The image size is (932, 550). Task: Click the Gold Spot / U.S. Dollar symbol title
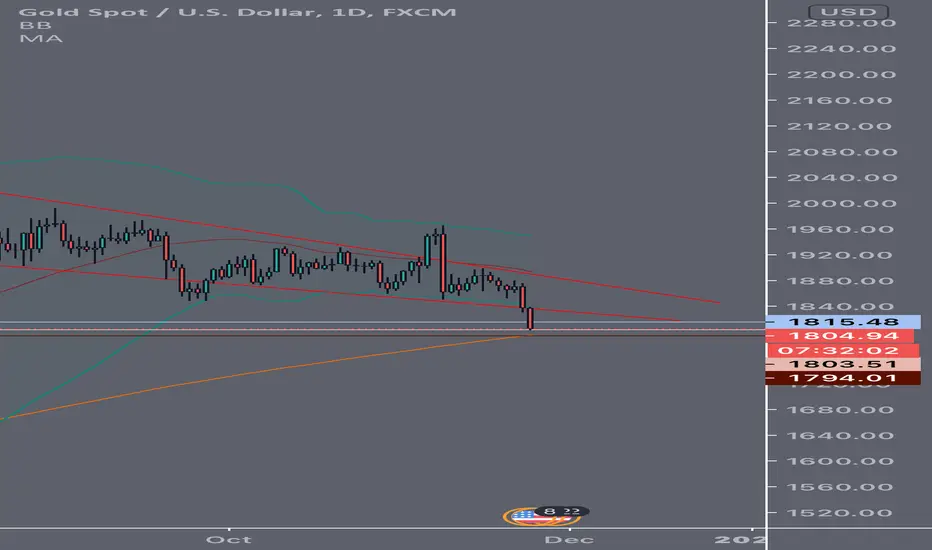[237, 12]
